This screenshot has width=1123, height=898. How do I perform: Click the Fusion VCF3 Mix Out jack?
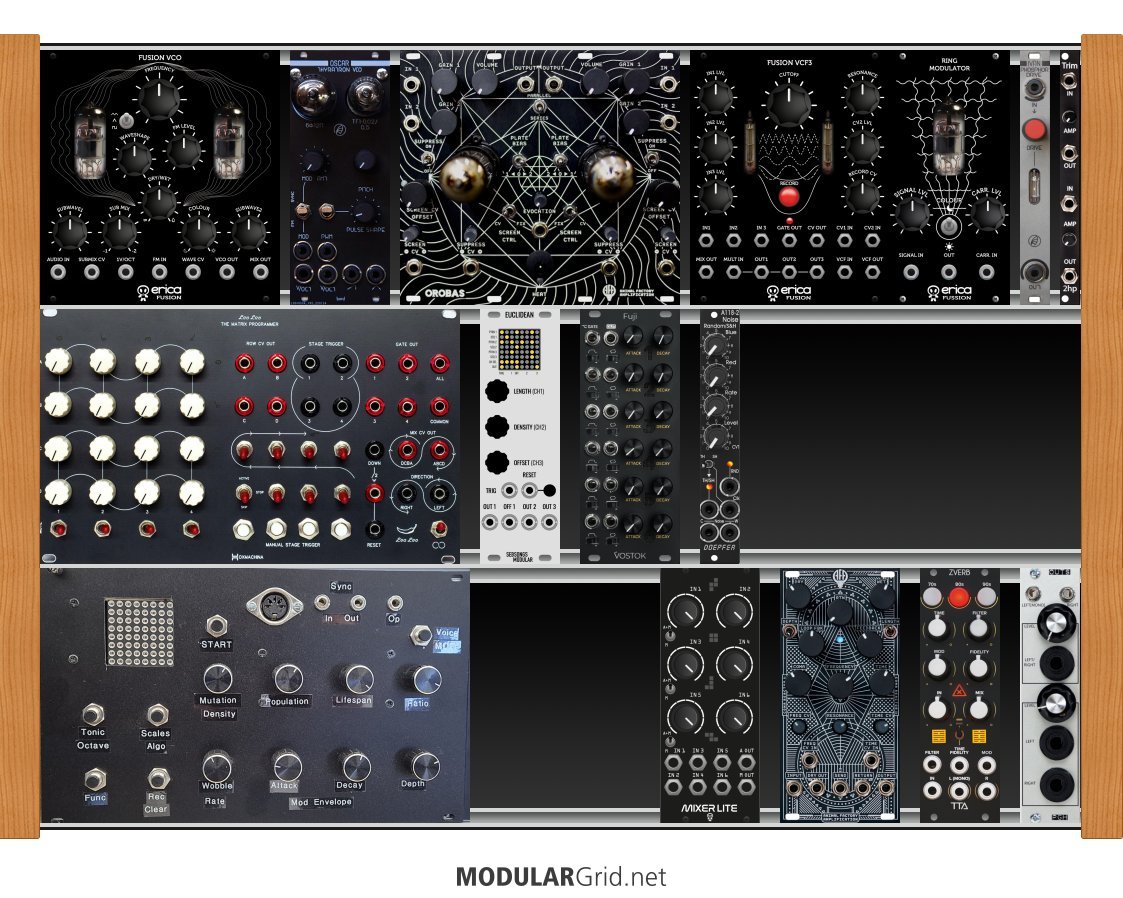click(x=706, y=272)
